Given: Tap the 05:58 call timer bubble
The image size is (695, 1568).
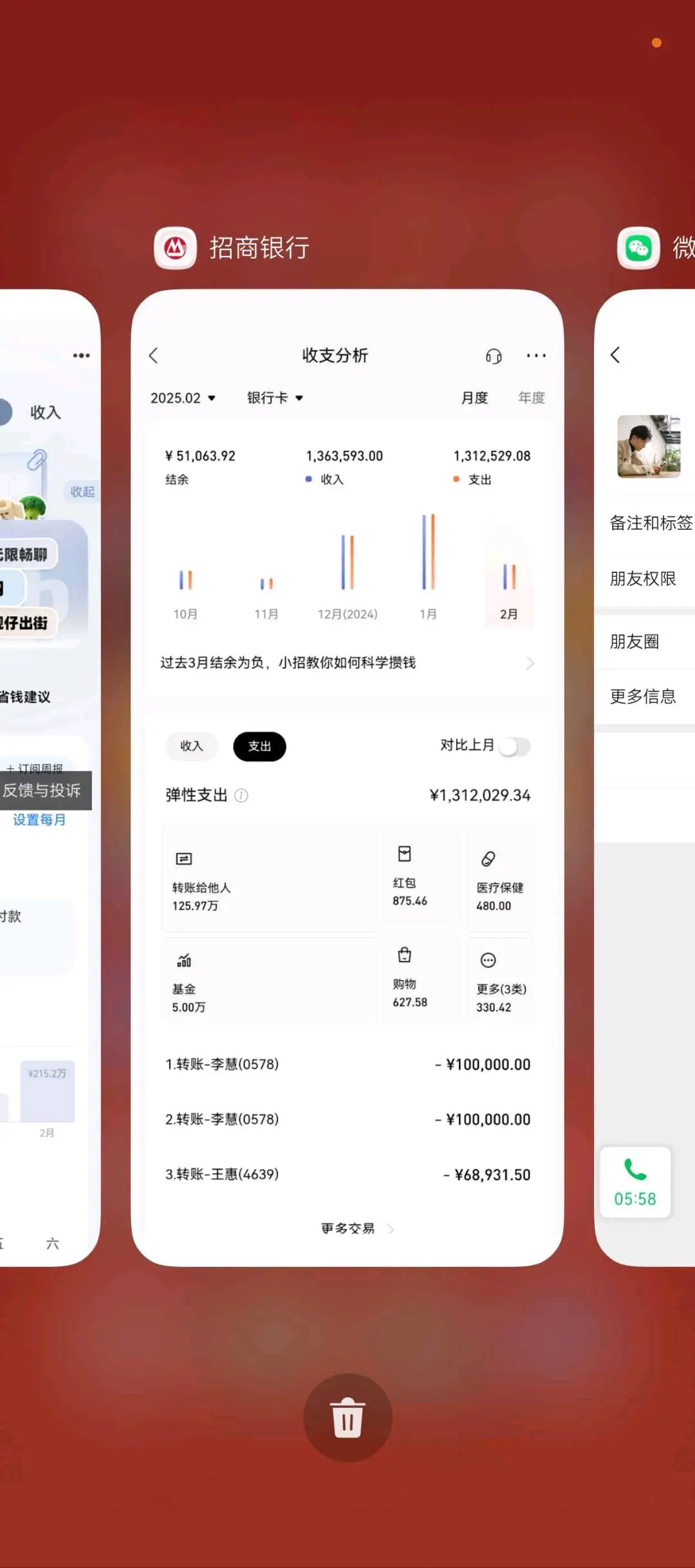Looking at the screenshot, I should (635, 1182).
